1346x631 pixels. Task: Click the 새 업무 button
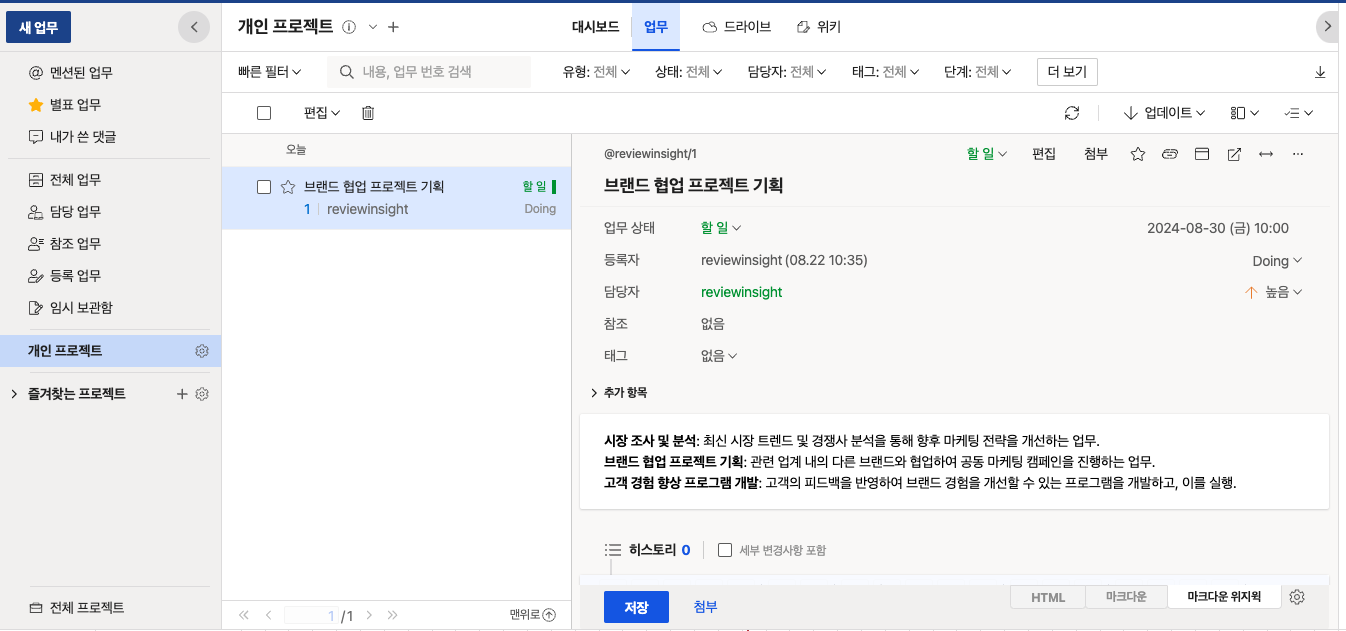(x=39, y=27)
